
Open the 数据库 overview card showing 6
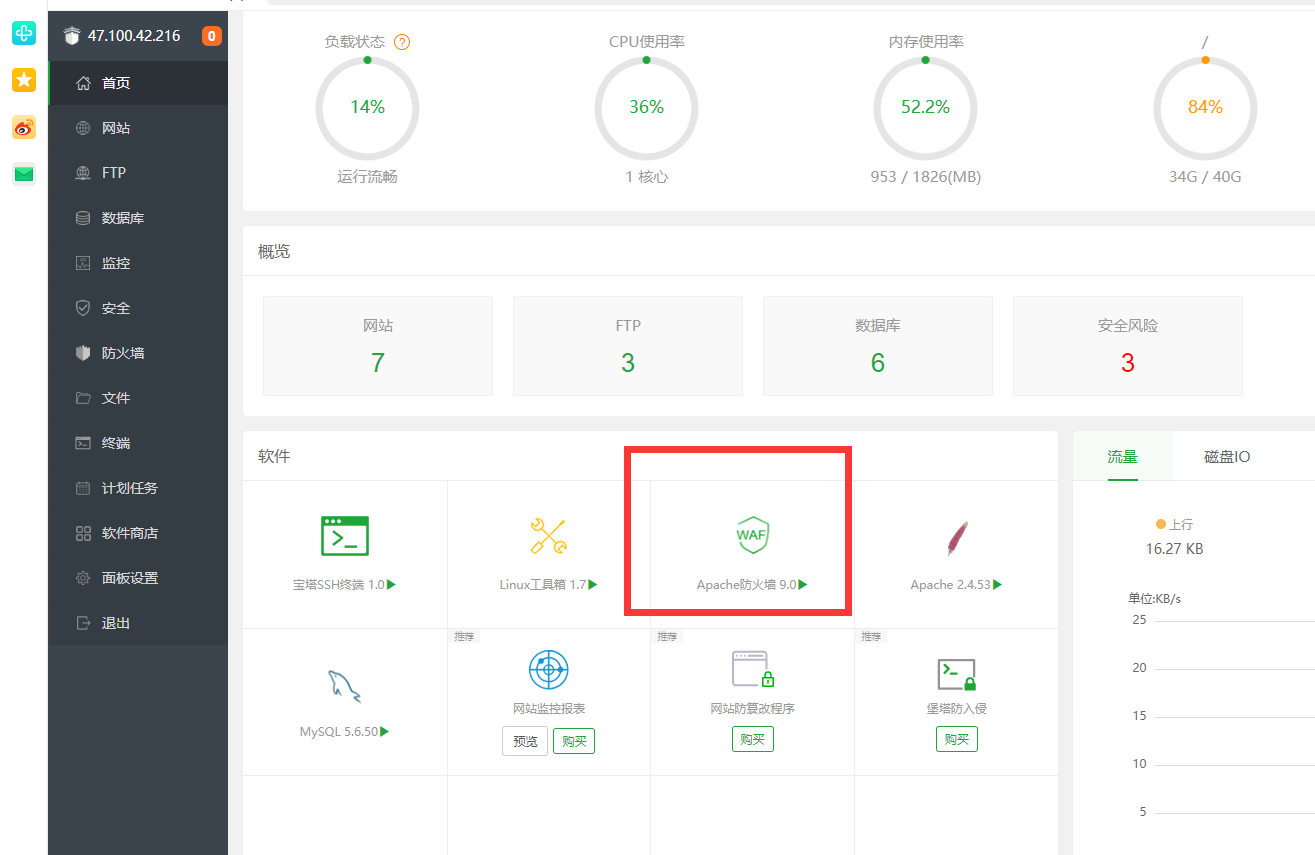(x=878, y=346)
